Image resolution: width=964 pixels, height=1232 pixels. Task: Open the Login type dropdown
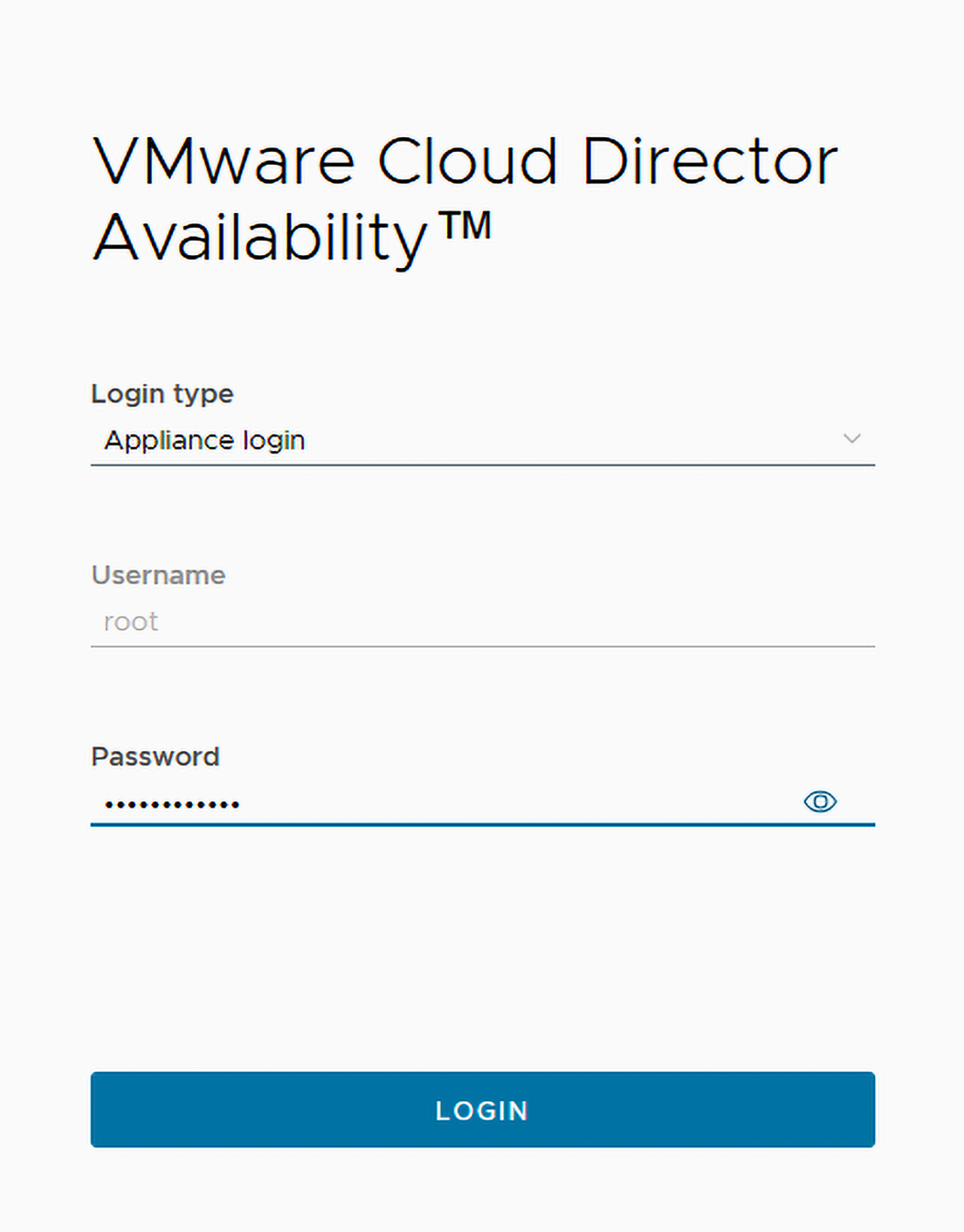click(x=482, y=441)
